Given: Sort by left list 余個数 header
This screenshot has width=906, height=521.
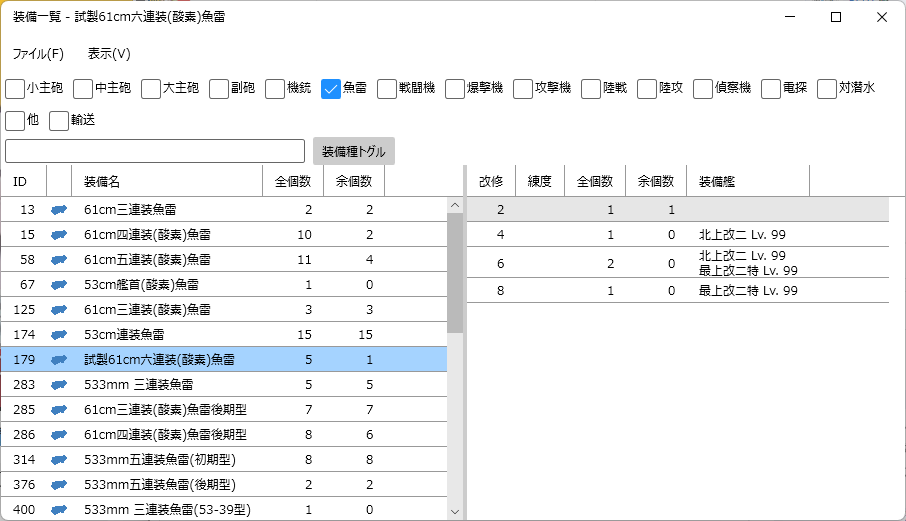Looking at the screenshot, I should (354, 181).
